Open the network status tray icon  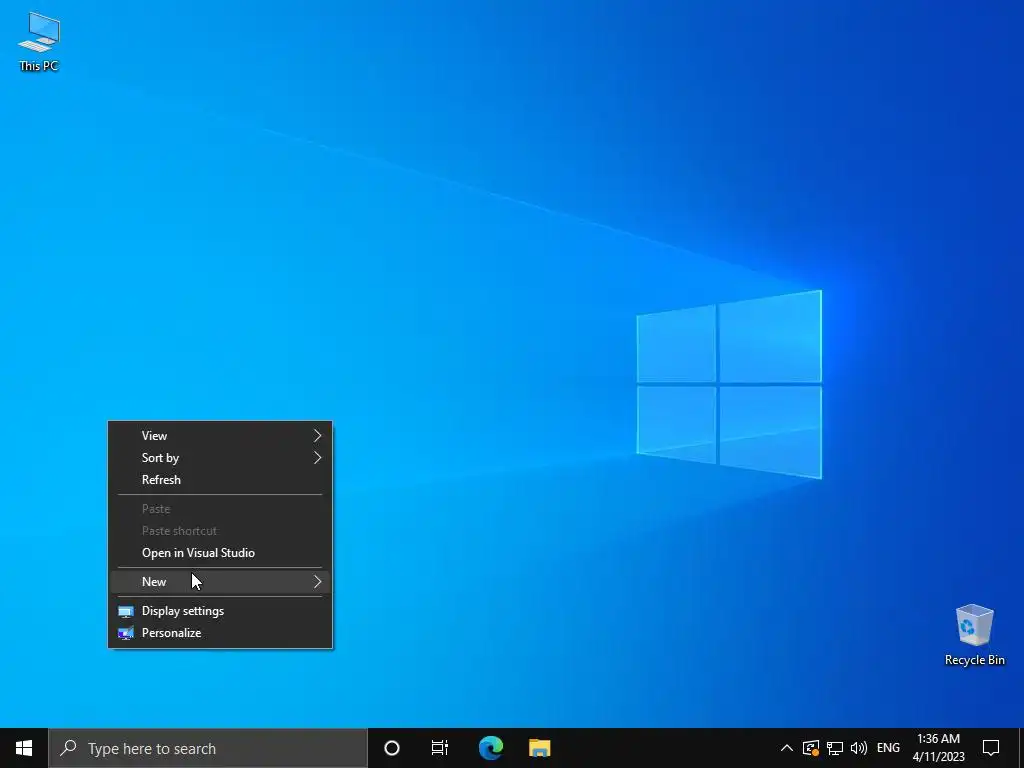[835, 748]
